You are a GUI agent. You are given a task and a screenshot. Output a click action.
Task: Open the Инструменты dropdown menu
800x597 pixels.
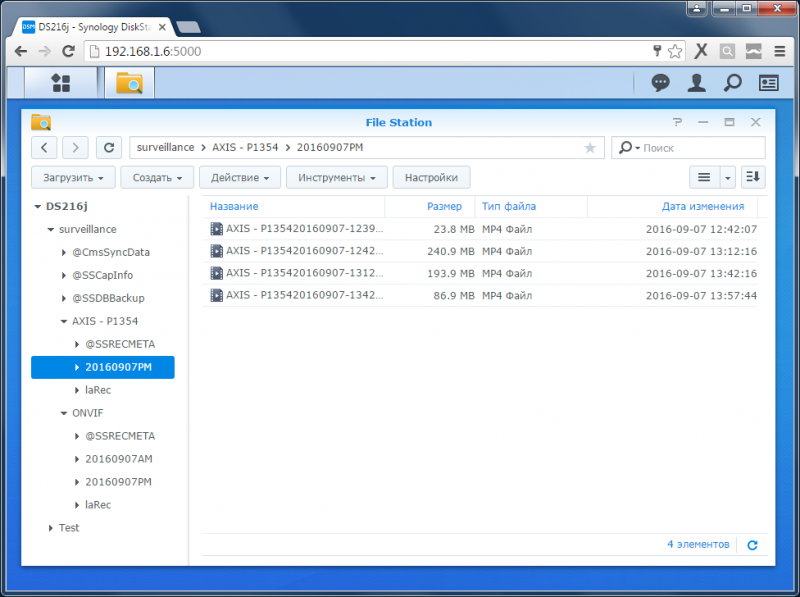337,178
